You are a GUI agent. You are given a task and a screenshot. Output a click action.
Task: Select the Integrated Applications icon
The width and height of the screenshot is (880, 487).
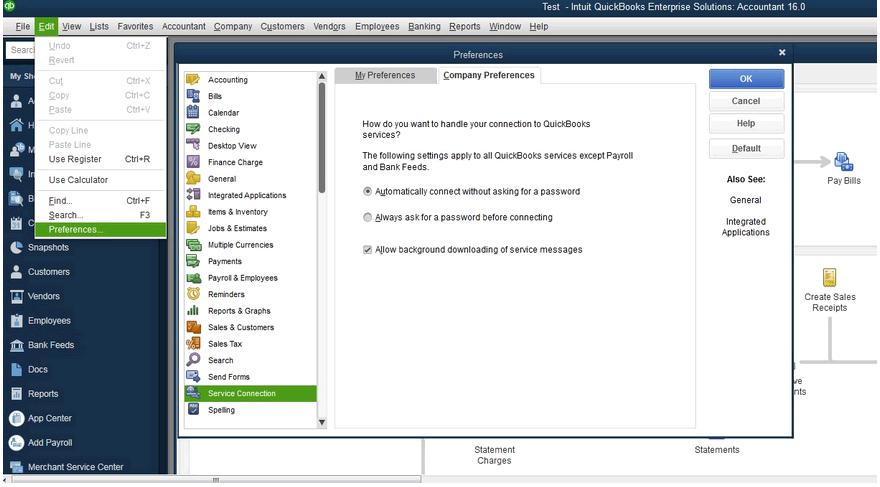coord(193,195)
